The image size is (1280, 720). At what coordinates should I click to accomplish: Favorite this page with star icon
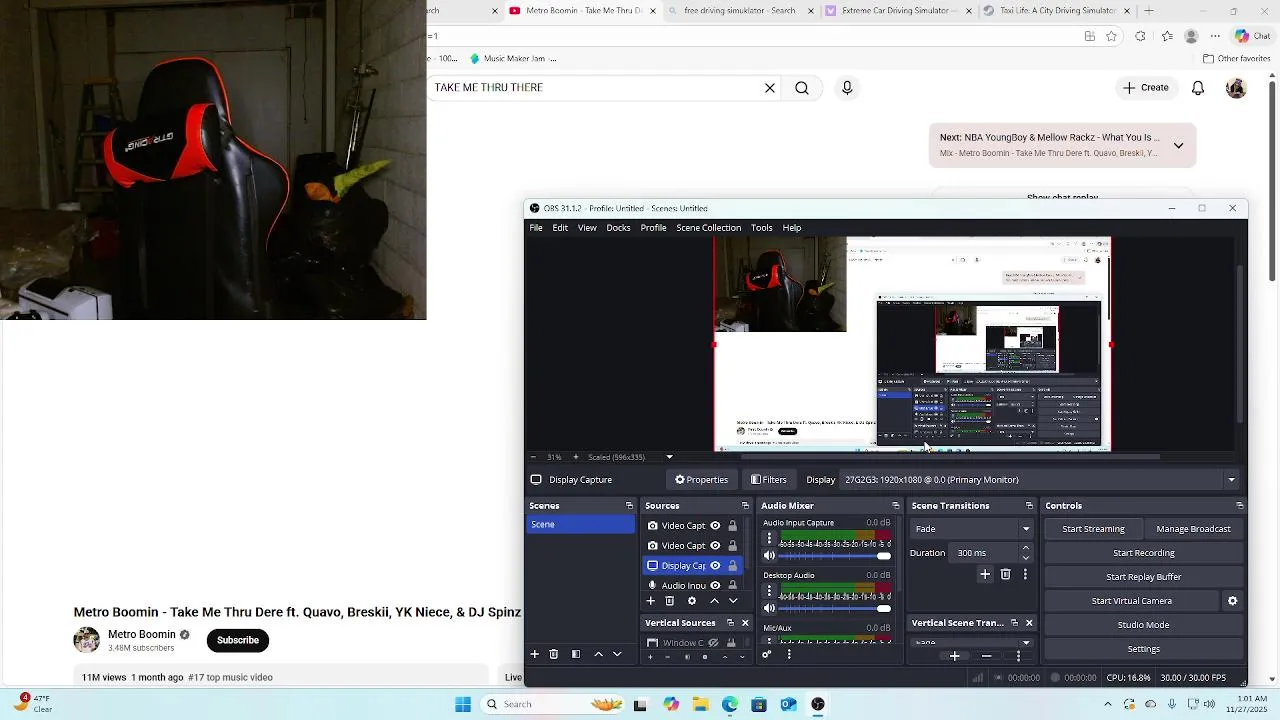(1111, 36)
